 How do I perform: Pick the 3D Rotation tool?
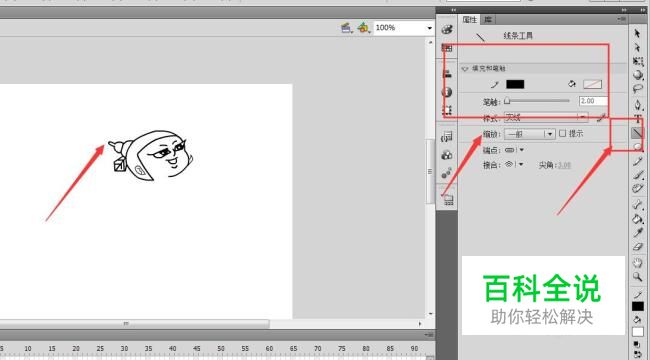pyautogui.click(x=638, y=75)
